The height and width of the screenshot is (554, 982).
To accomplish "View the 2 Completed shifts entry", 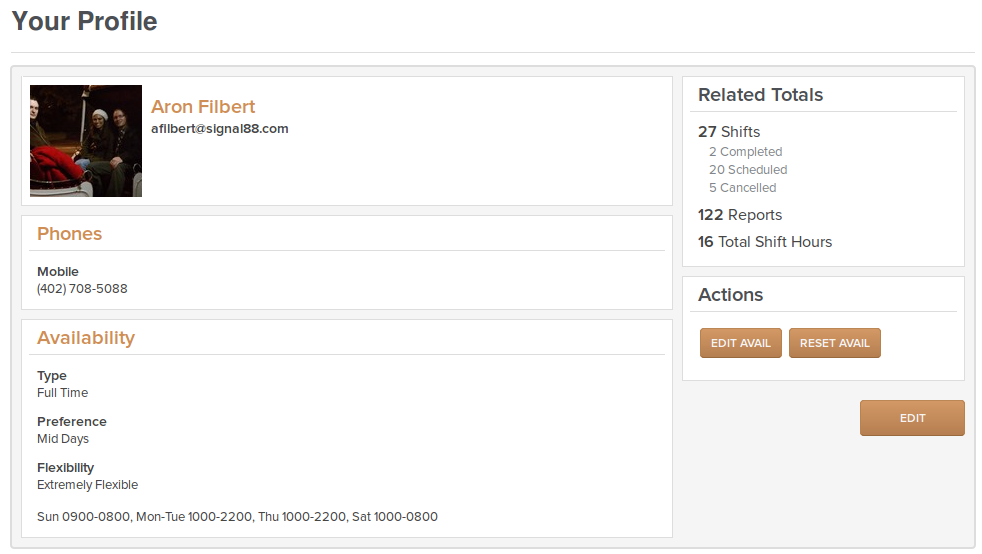I will point(745,151).
